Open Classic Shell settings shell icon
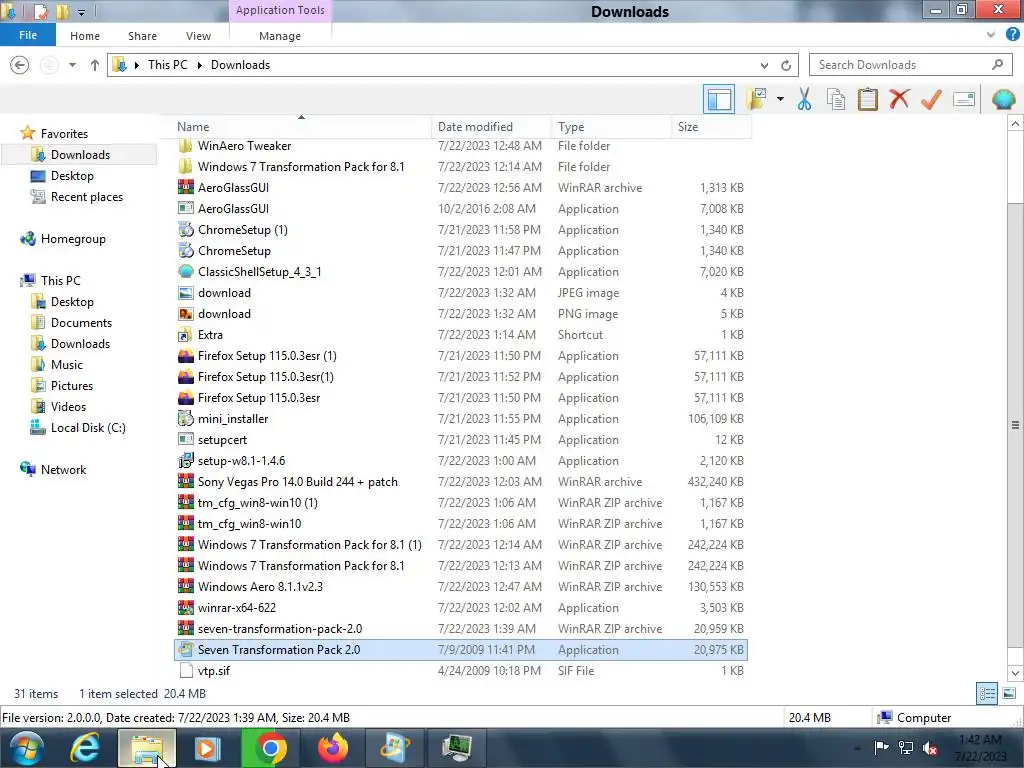The width and height of the screenshot is (1024, 768). [1004, 99]
